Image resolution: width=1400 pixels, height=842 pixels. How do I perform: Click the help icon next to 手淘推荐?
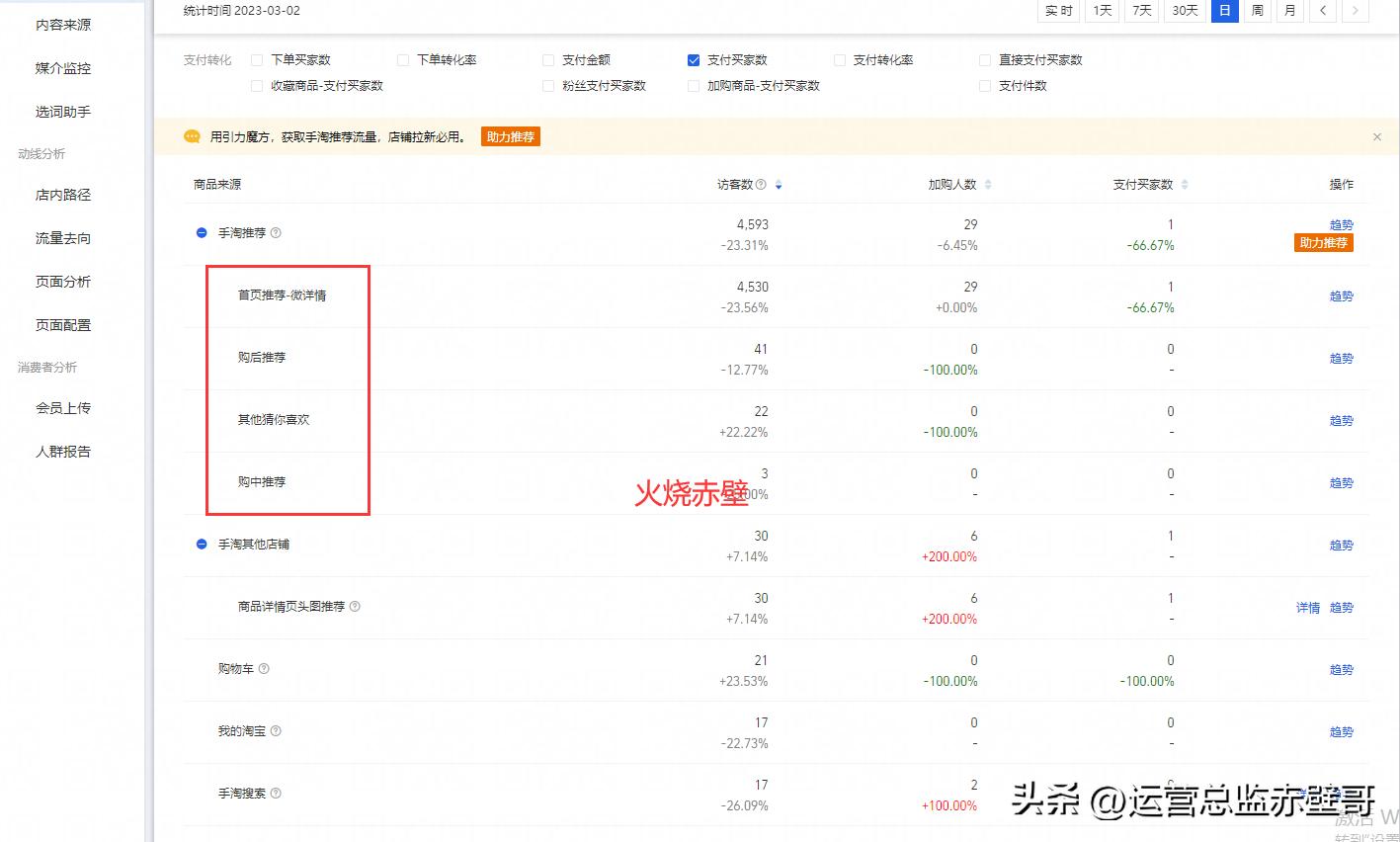coord(275,233)
